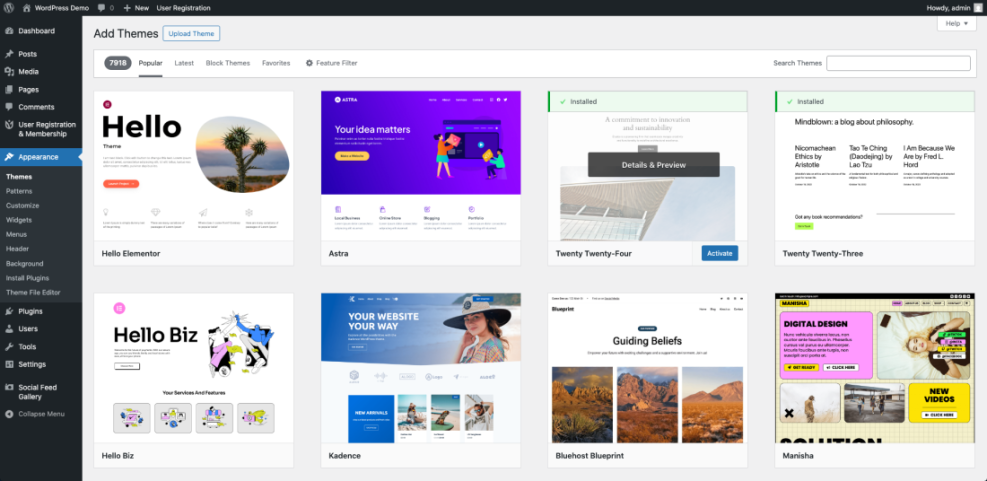987x481 pixels.
Task: Click Details & Preview on Twenty Twenty-Four
Action: [x=653, y=165]
